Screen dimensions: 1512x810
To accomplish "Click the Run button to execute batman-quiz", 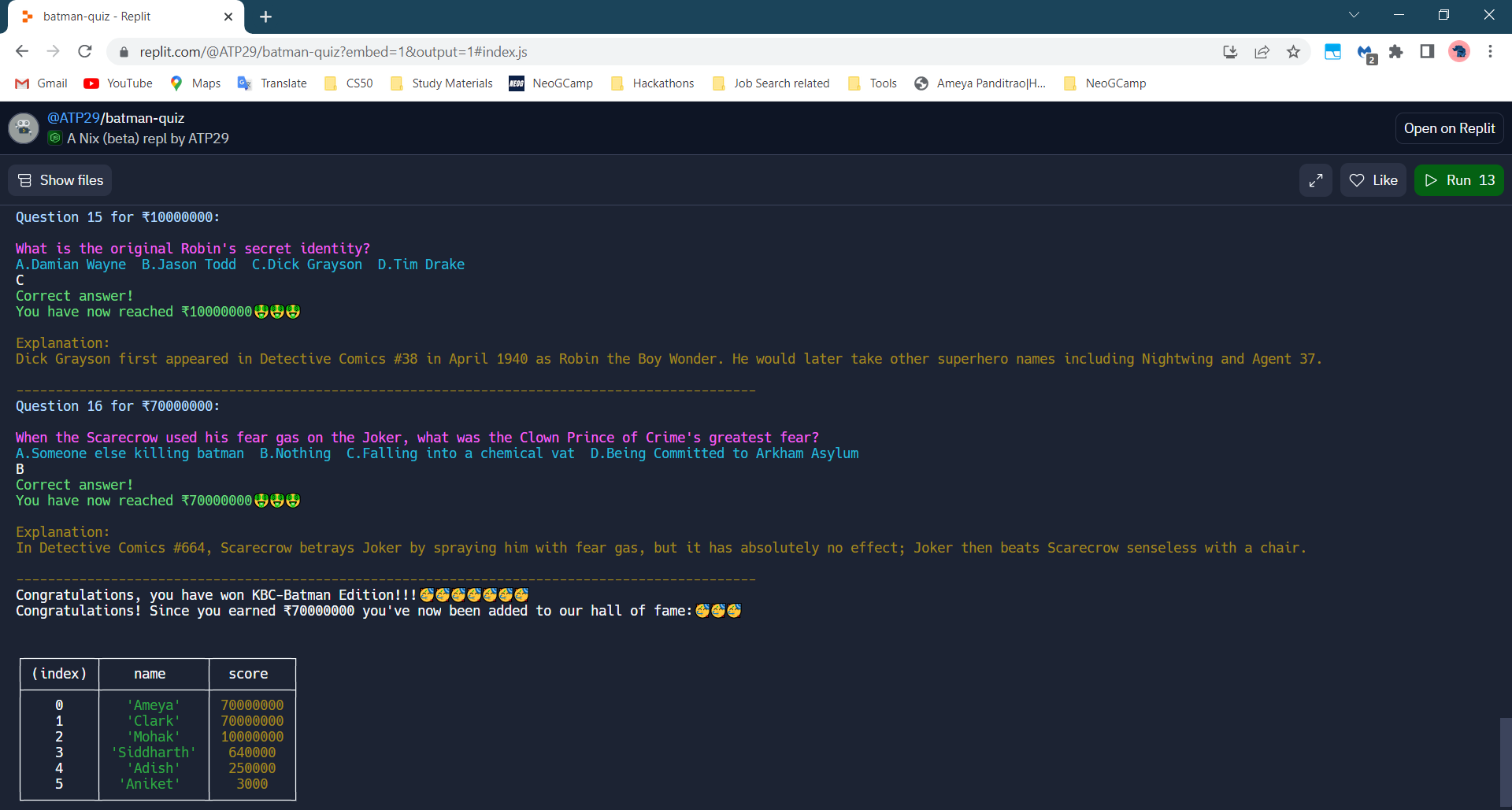I will pyautogui.click(x=1458, y=179).
